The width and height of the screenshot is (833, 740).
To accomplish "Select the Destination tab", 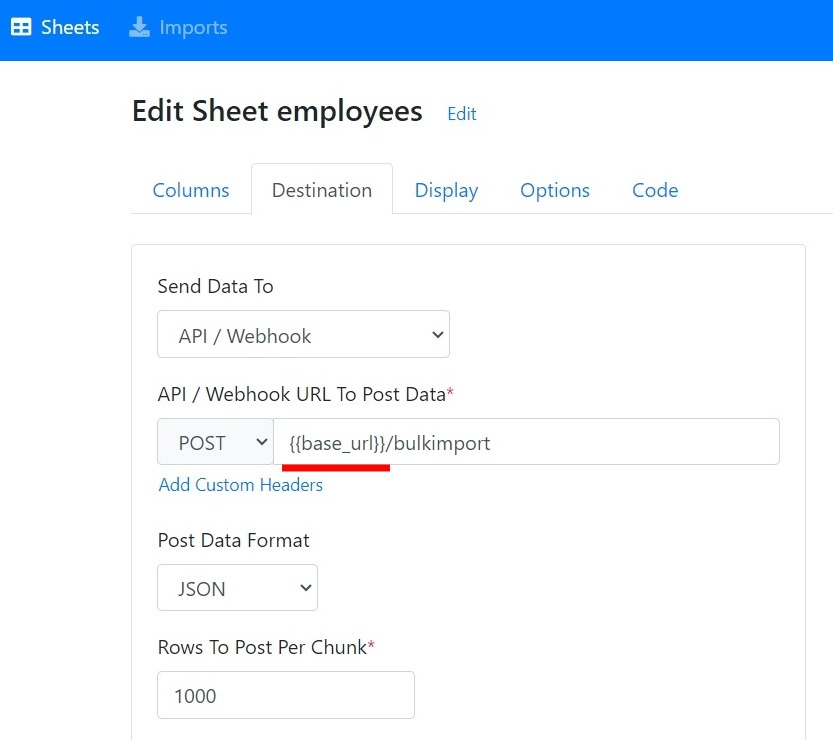I will click(x=322, y=190).
